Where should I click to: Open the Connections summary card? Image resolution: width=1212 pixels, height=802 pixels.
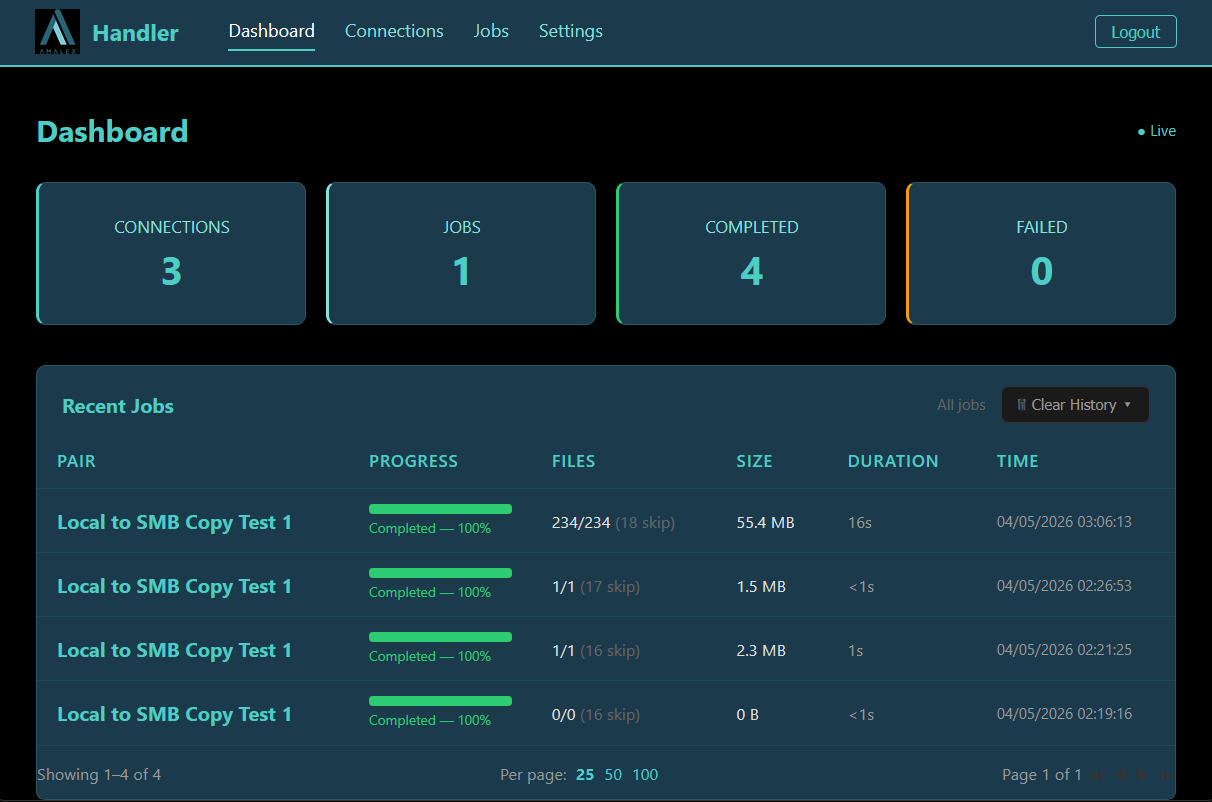pos(171,253)
